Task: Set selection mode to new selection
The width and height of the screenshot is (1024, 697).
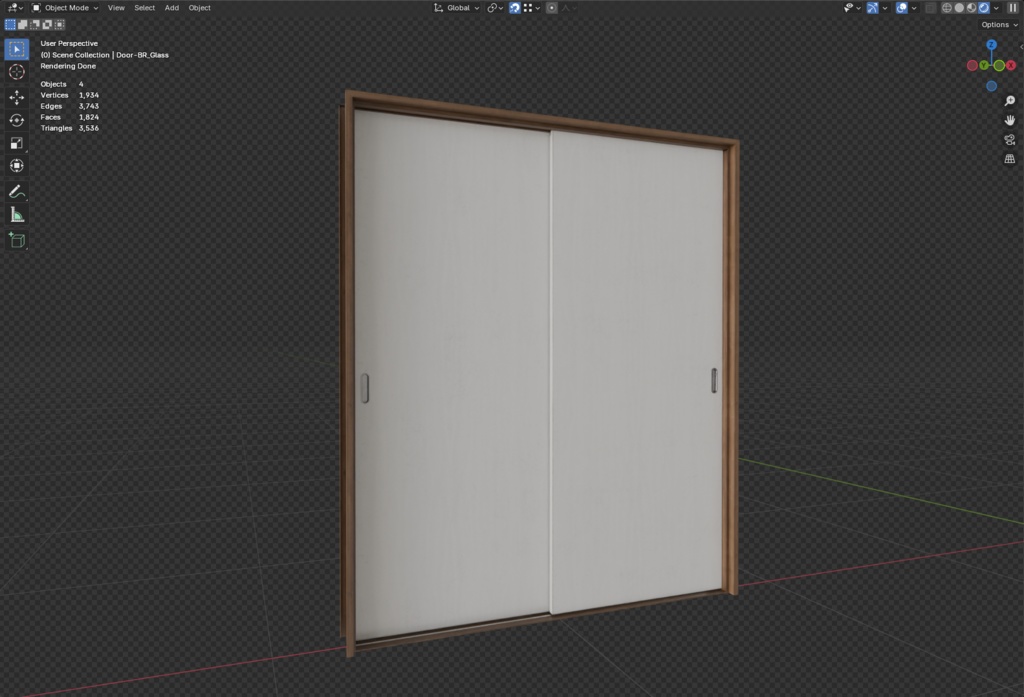Action: click(10, 25)
